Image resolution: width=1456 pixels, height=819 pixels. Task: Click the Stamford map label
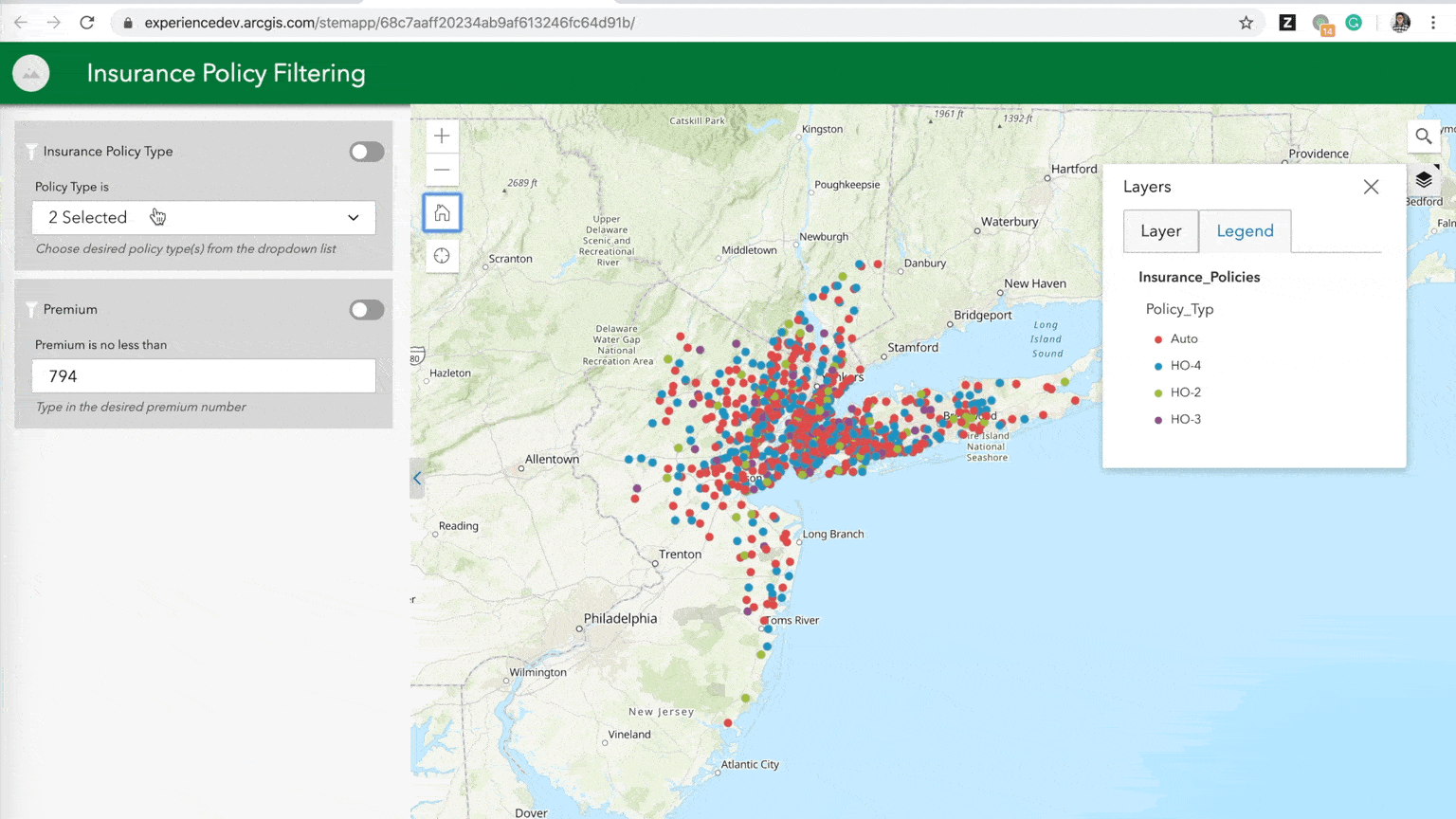click(x=913, y=348)
